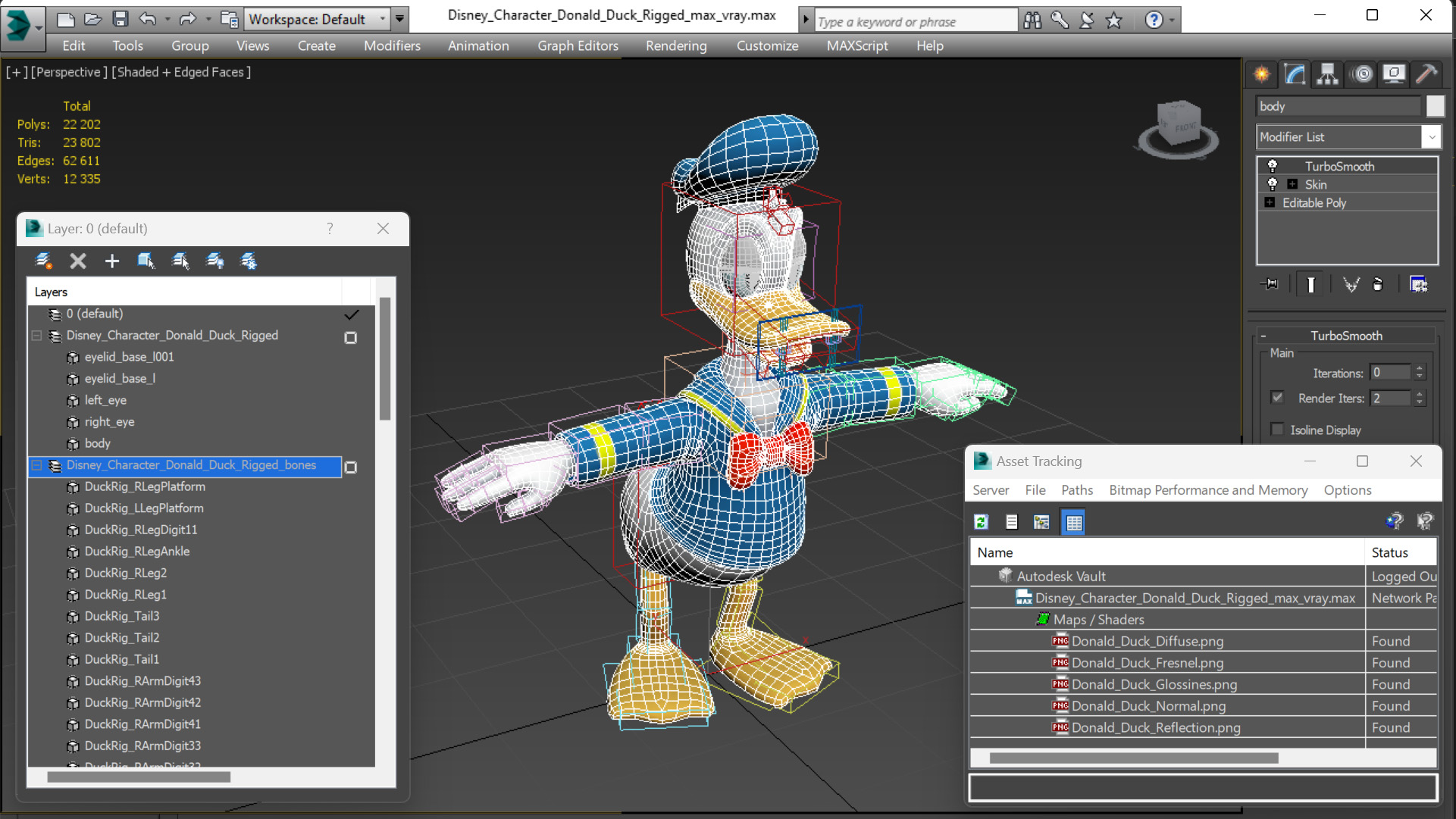The height and width of the screenshot is (819, 1456).
Task: Toggle box for Disney_Character_Donald_Duck_Rigged_bones layer
Action: [350, 467]
